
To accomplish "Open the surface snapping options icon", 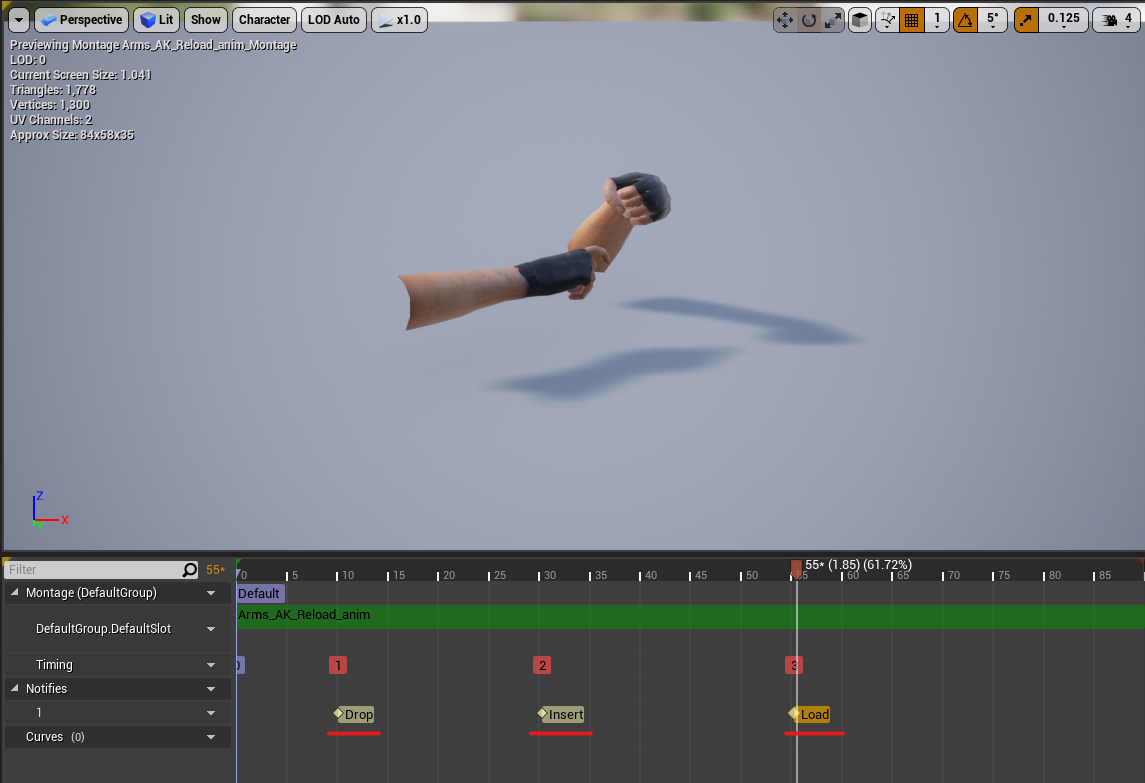I will tap(887, 20).
